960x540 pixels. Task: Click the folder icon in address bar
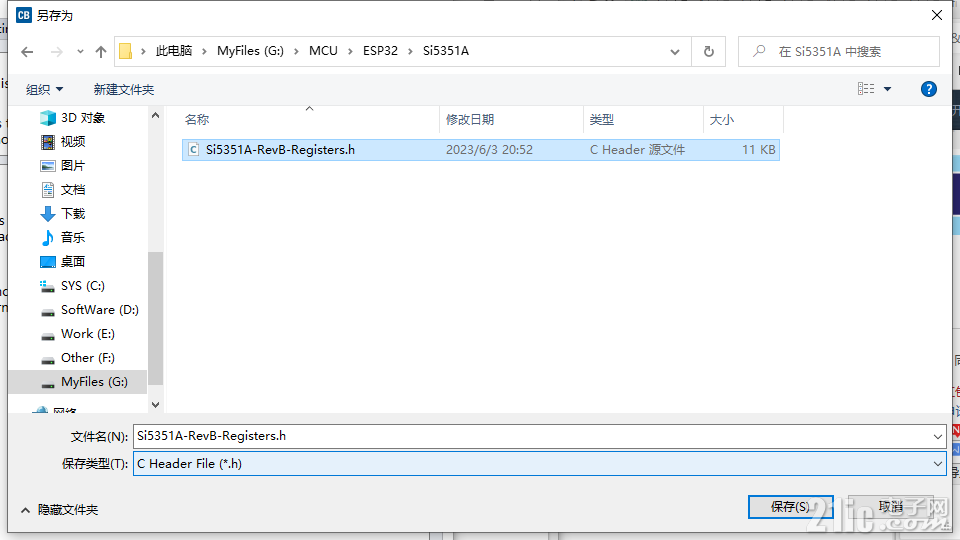coord(126,51)
